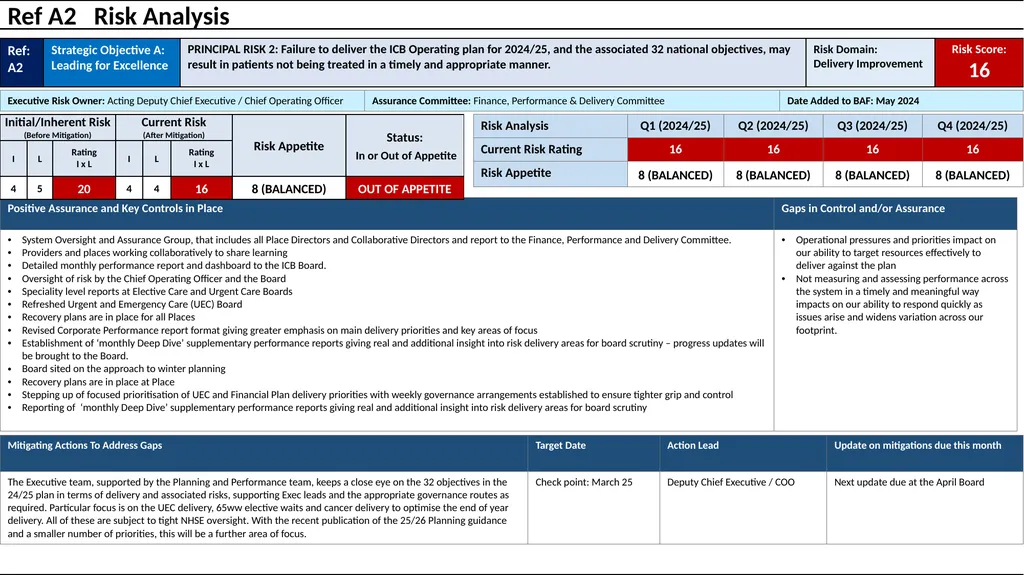
Task: Select the red 'Risk Score: 16' box
Action: [978, 62]
